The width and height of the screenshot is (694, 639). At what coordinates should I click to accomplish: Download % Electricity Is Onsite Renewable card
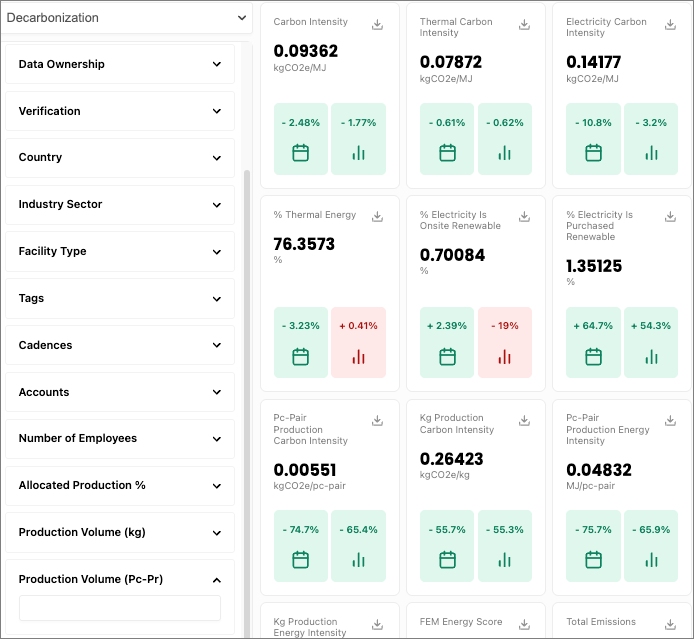(x=524, y=216)
